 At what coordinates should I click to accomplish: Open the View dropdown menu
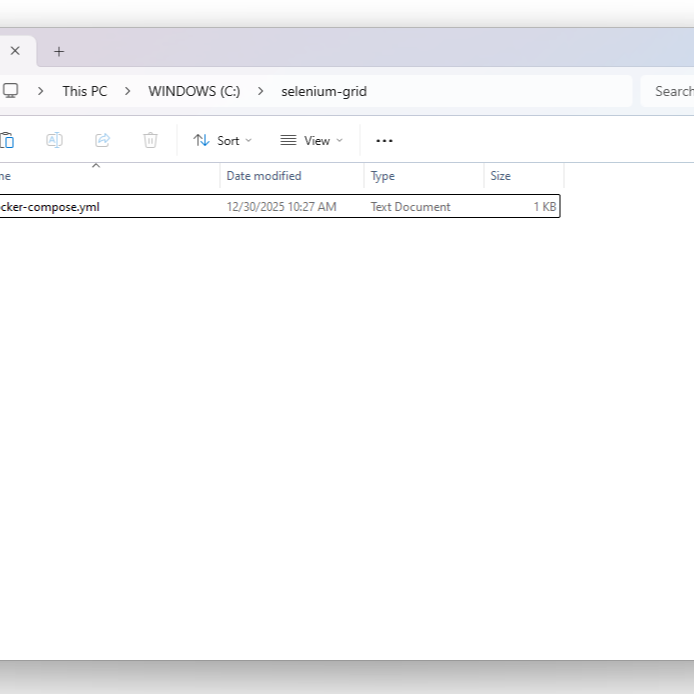coord(311,141)
